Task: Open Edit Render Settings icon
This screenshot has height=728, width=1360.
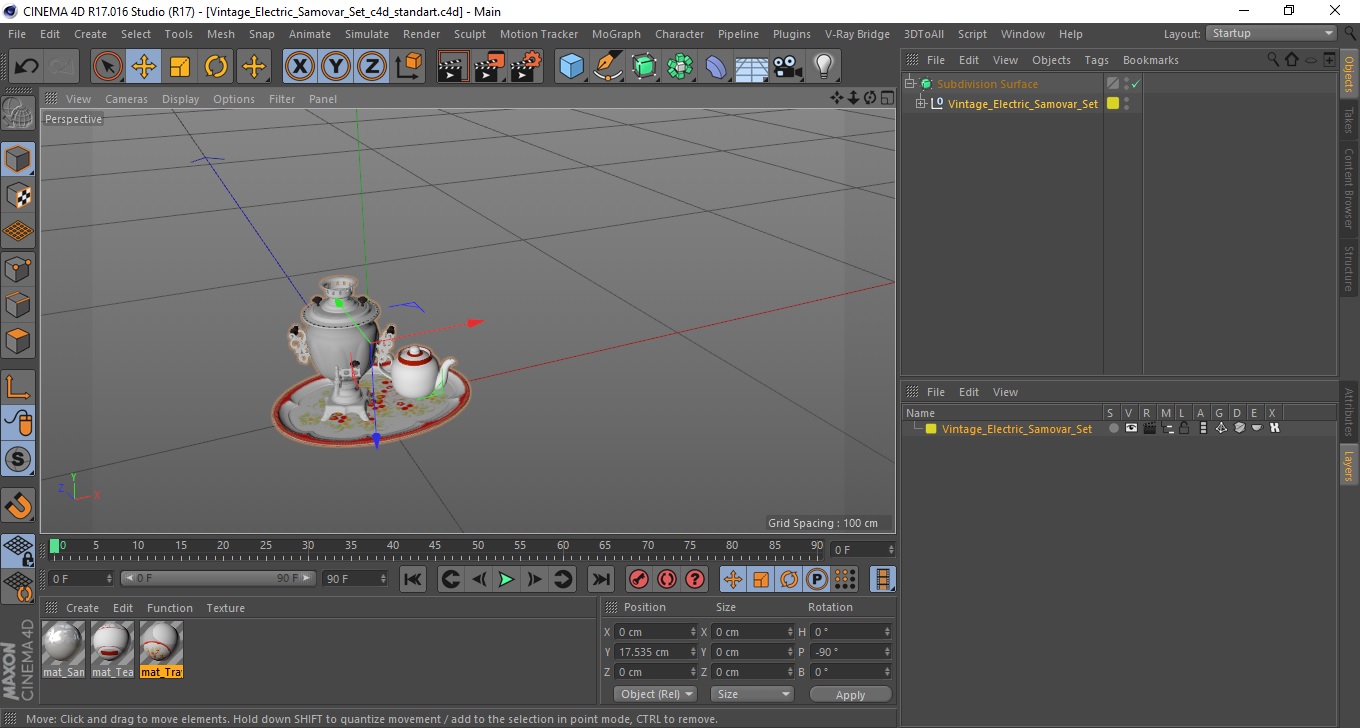Action: (525, 67)
